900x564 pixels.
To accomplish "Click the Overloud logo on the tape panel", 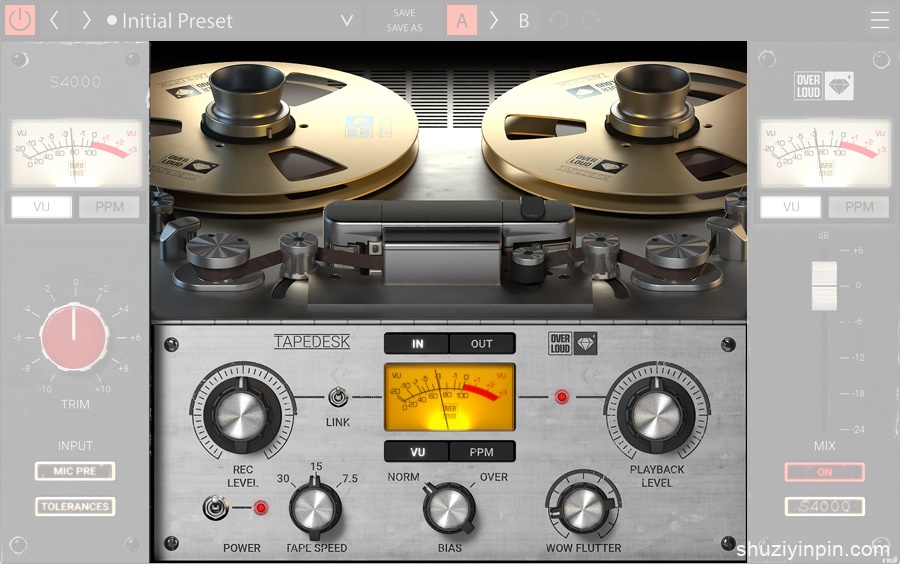I will [x=573, y=344].
